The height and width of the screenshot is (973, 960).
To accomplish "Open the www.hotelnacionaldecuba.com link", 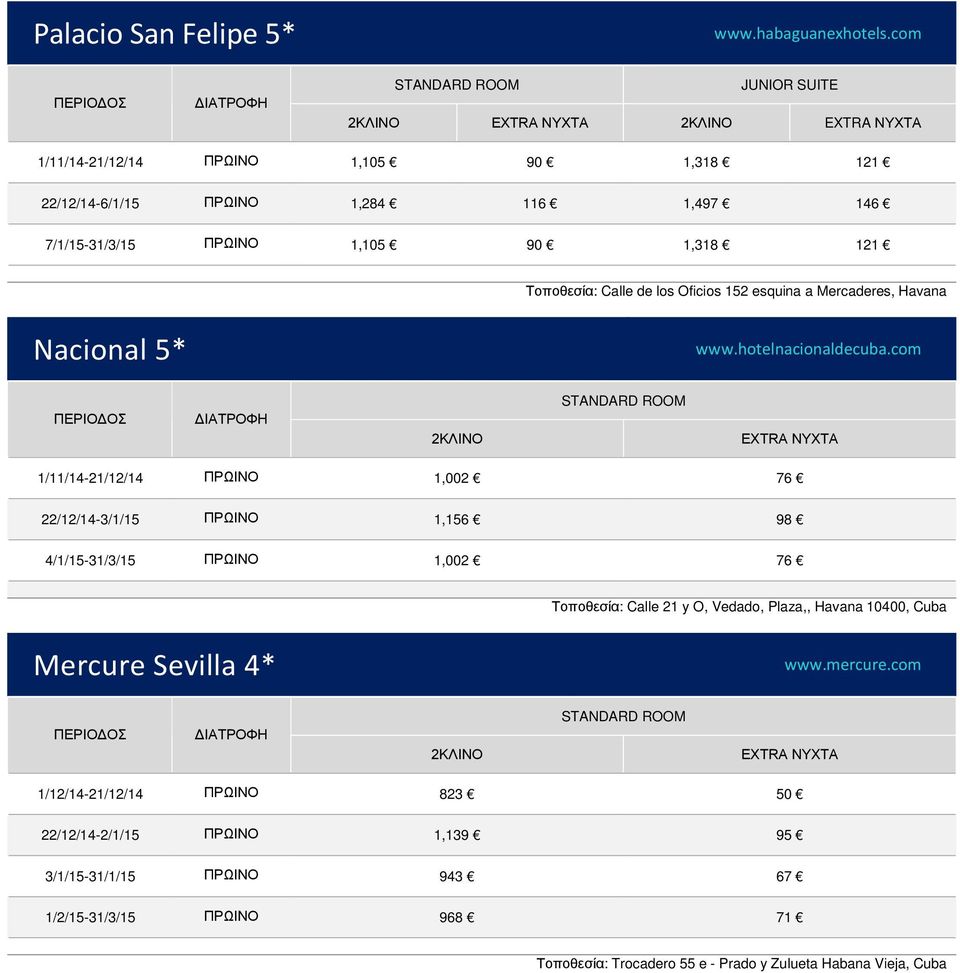I will pyautogui.click(x=808, y=349).
